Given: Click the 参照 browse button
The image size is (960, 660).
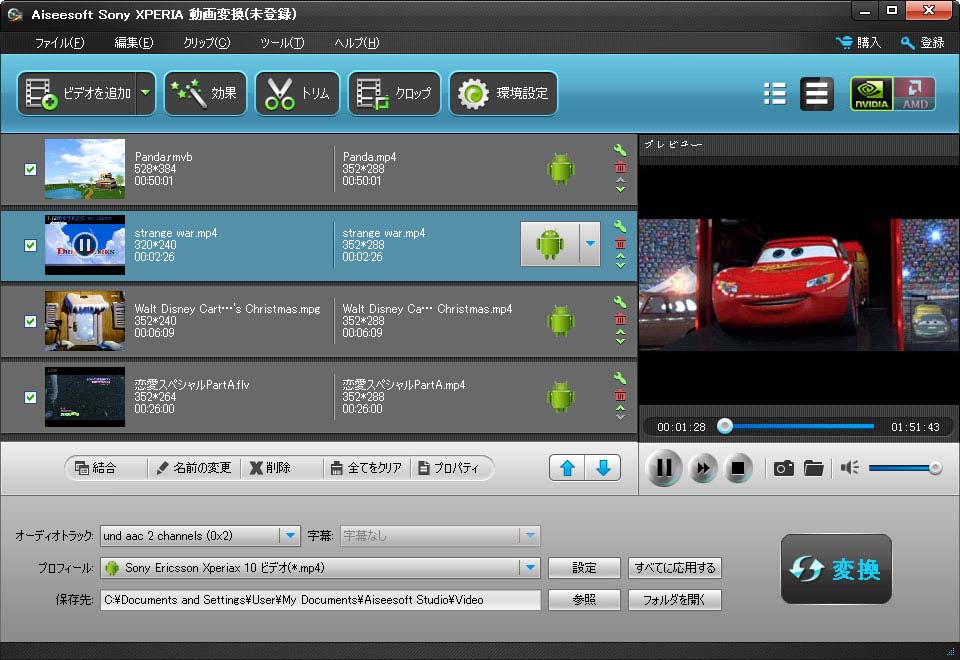Looking at the screenshot, I should click(584, 600).
